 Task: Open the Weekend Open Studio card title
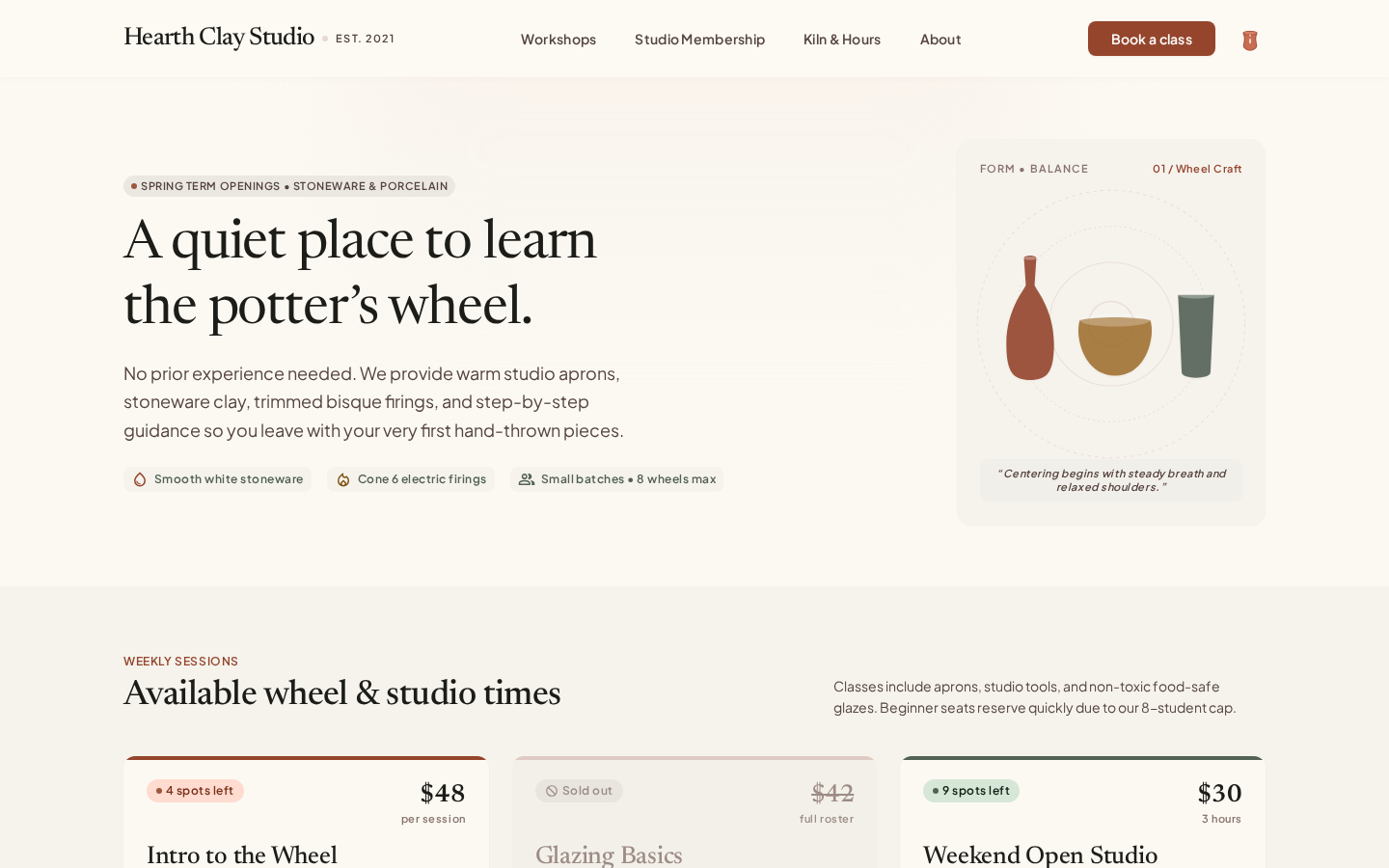(1040, 854)
